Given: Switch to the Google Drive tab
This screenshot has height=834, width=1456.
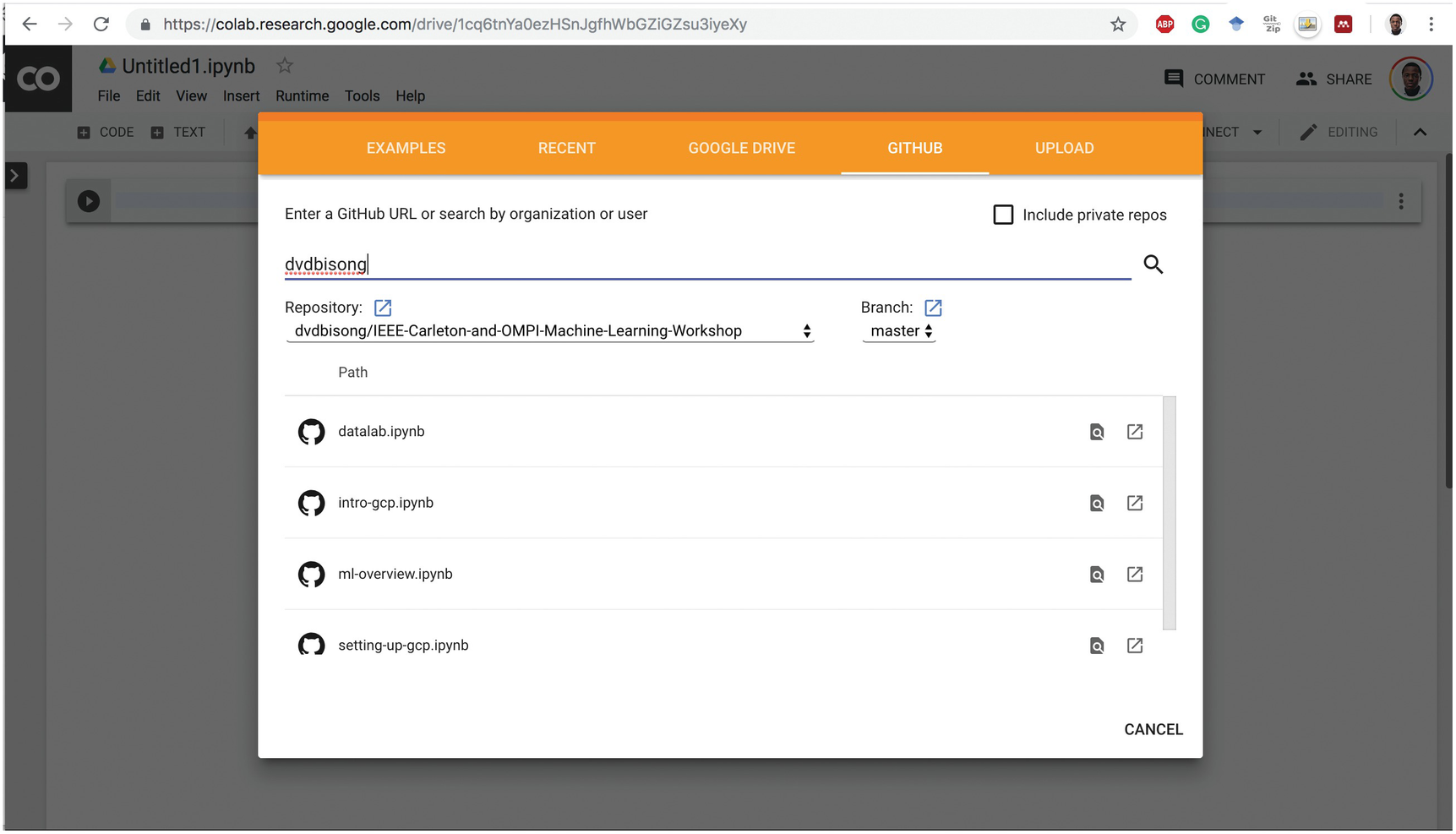Looking at the screenshot, I should tap(741, 148).
